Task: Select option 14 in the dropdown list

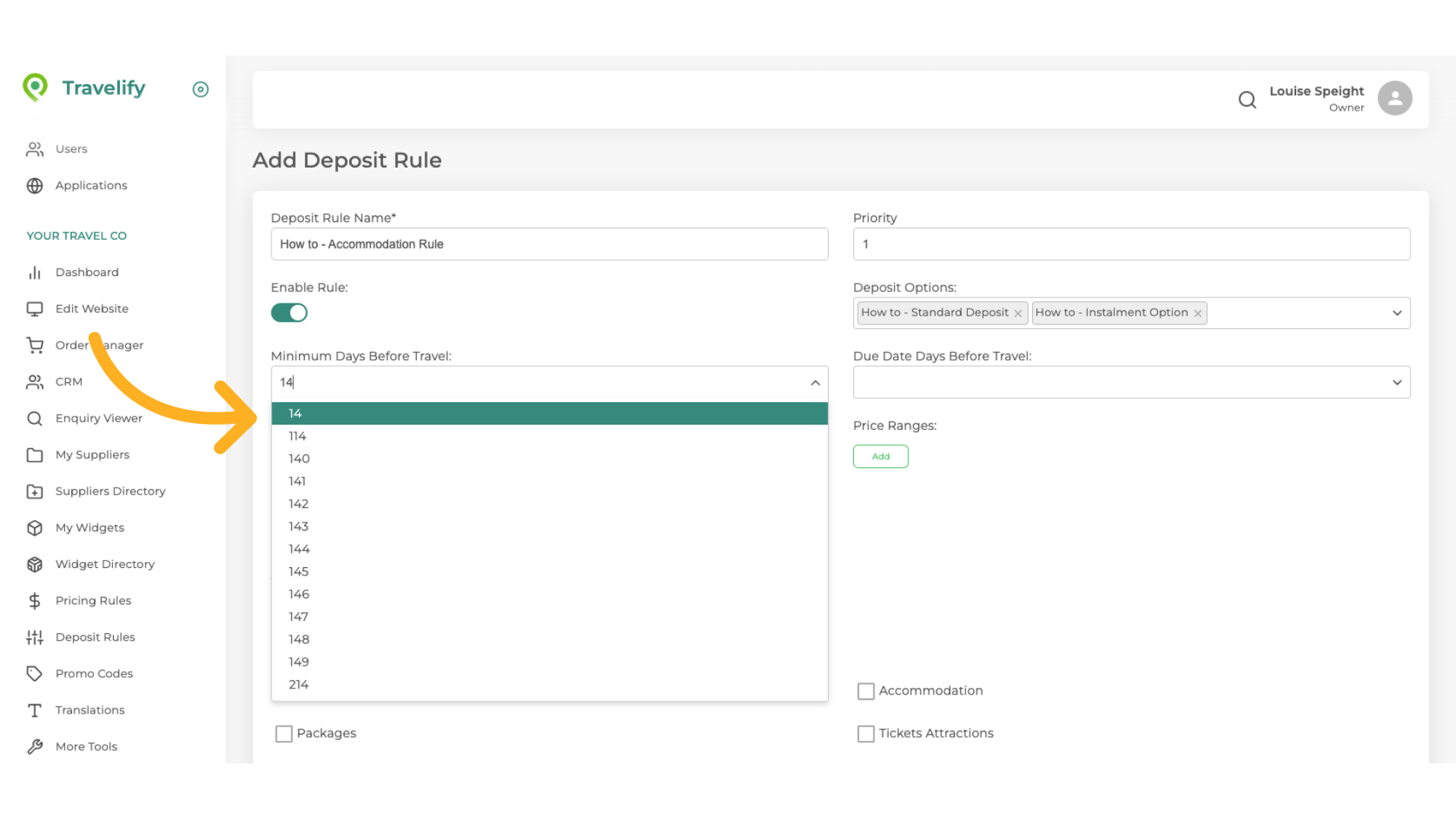Action: pyautogui.click(x=549, y=413)
